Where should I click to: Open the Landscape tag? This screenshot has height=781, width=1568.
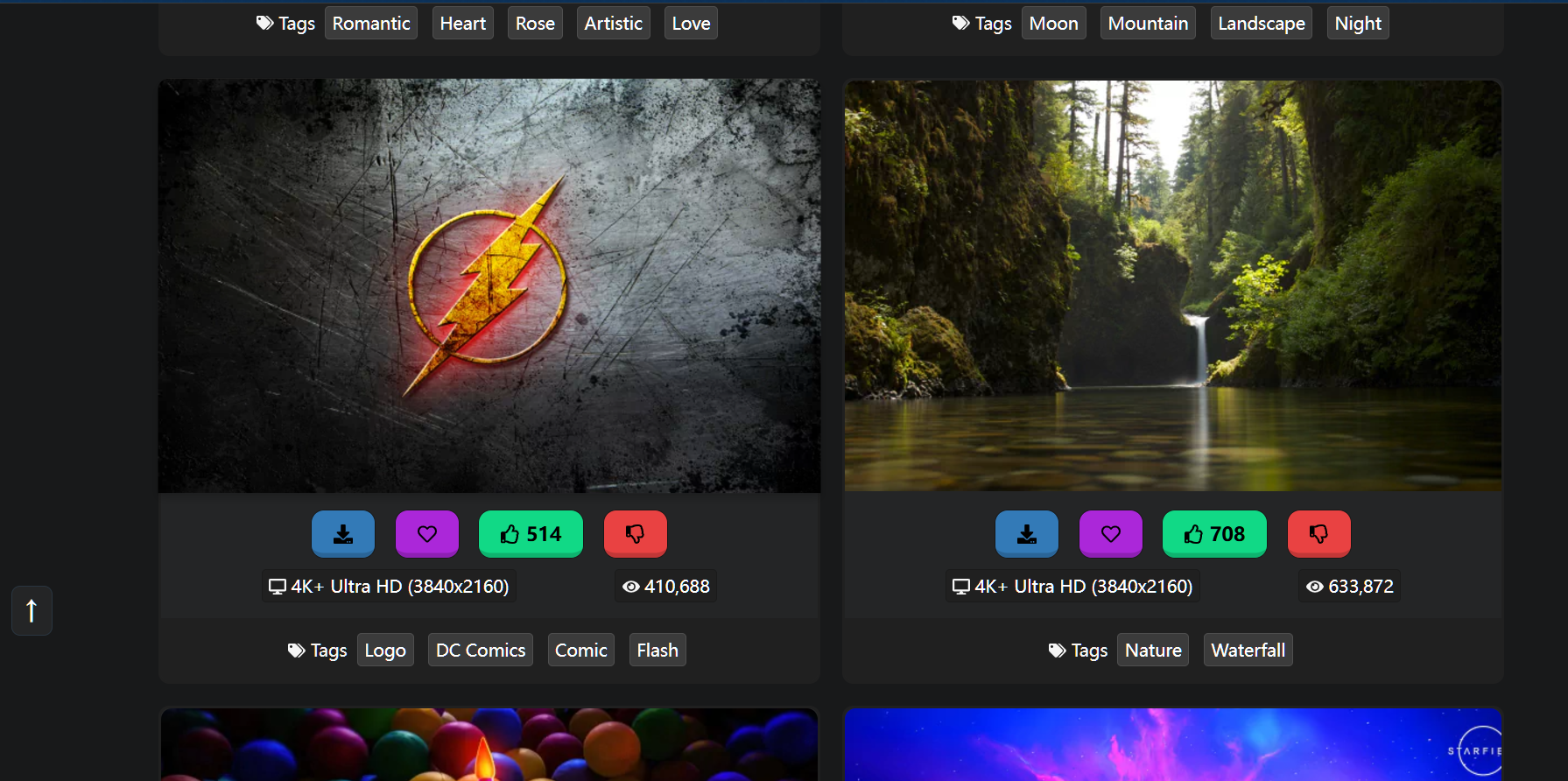pyautogui.click(x=1262, y=24)
